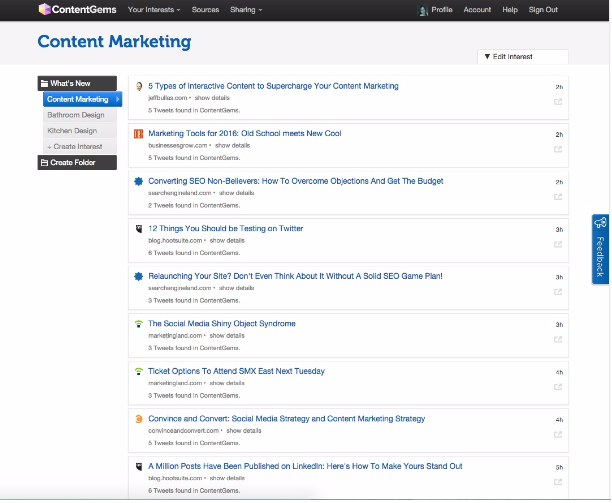Open the Feedback side tab
This screenshot has height=503, width=612.
pos(600,249)
